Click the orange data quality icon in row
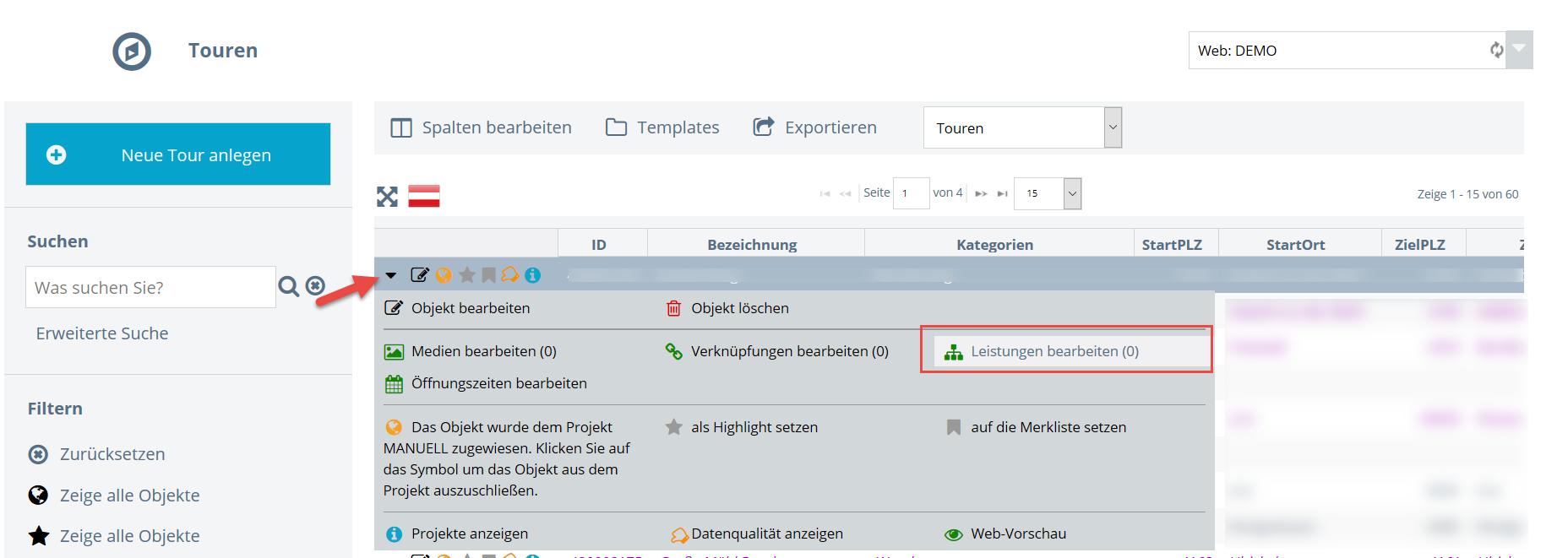1568x558 pixels. (509, 274)
